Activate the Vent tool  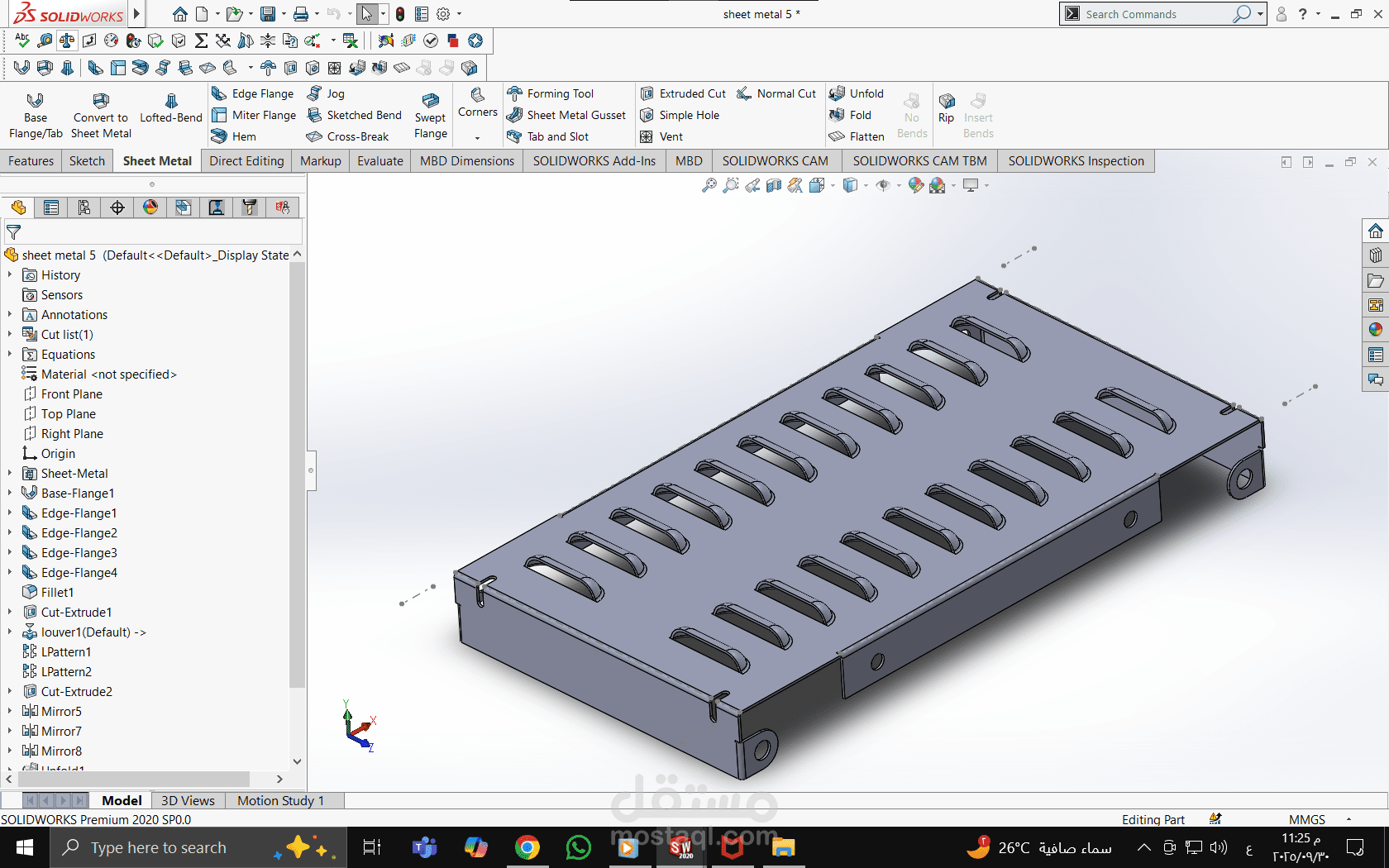pos(661,136)
